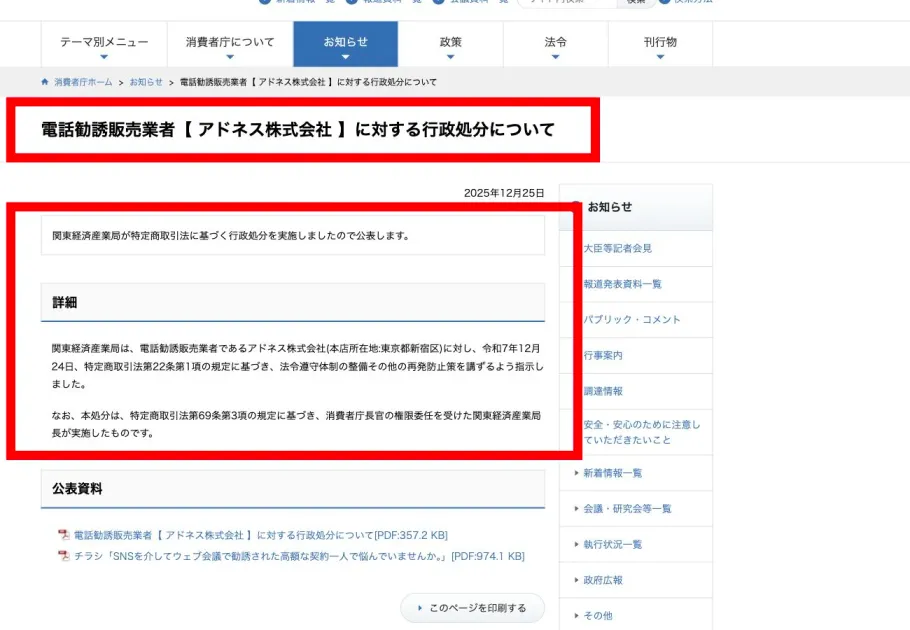This screenshot has height=630, width=910.
Task: Open 政府広報 in the sidebar
Action: click(603, 580)
